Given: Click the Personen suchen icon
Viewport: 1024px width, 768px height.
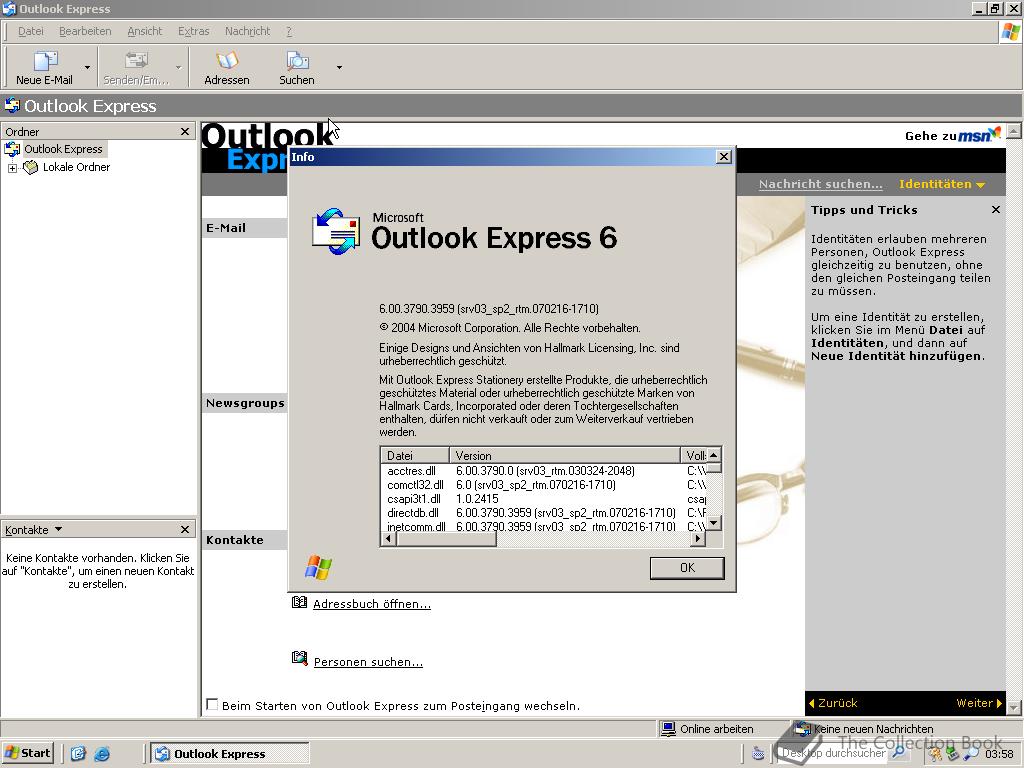Looking at the screenshot, I should tap(299, 658).
